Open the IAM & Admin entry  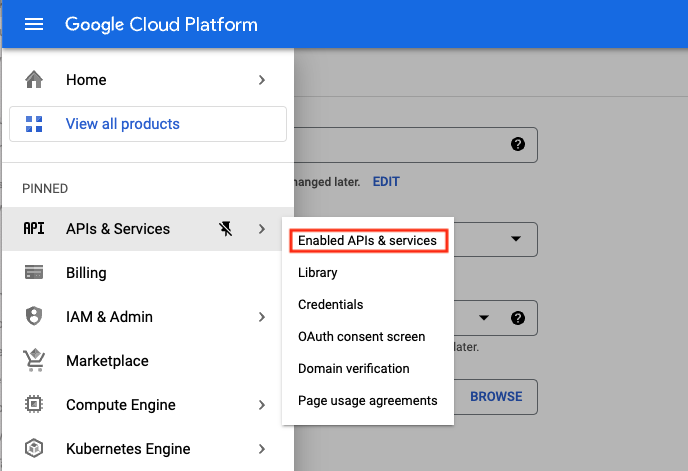pos(148,316)
